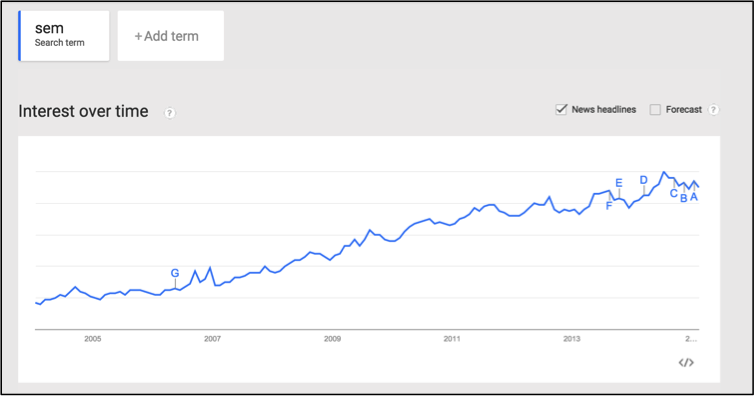
Task: Click news headline marker E
Action: (619, 183)
